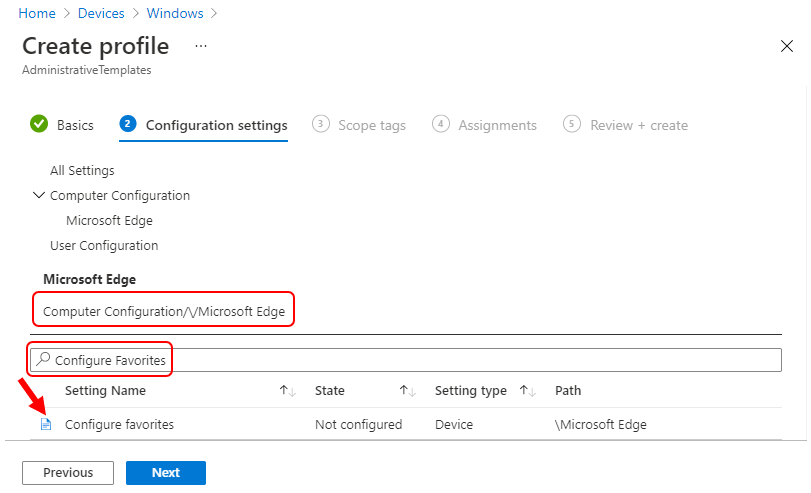Click the step 2 circle icon
The image size is (811, 493).
(x=128, y=124)
